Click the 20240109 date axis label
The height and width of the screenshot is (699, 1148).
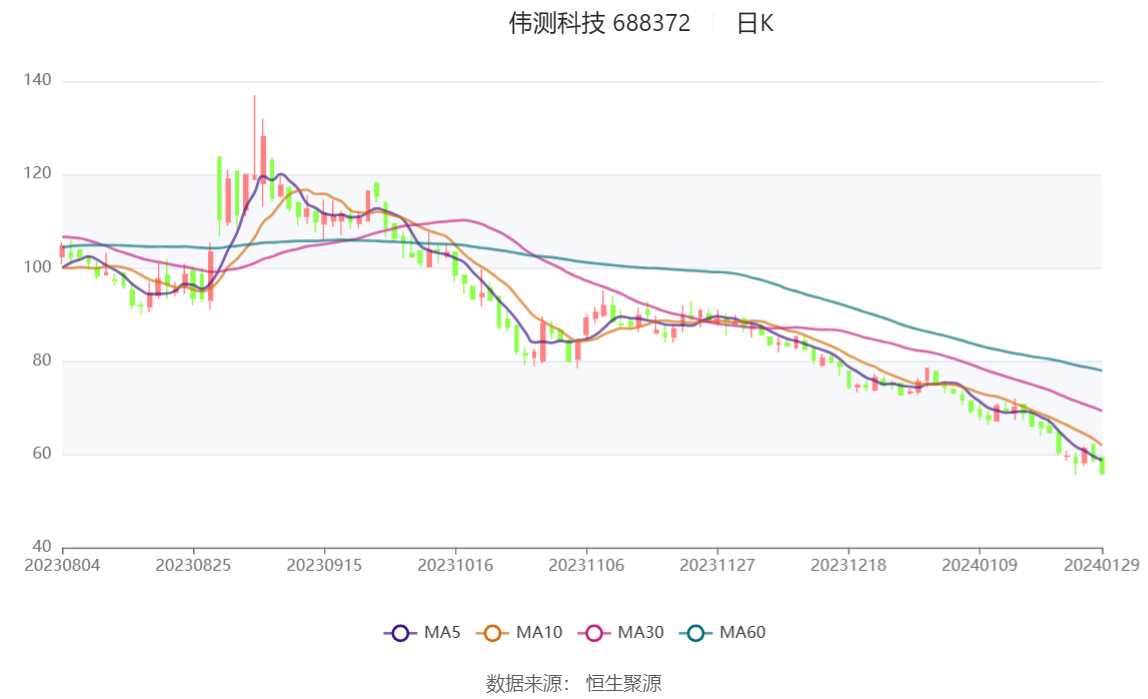coord(980,565)
